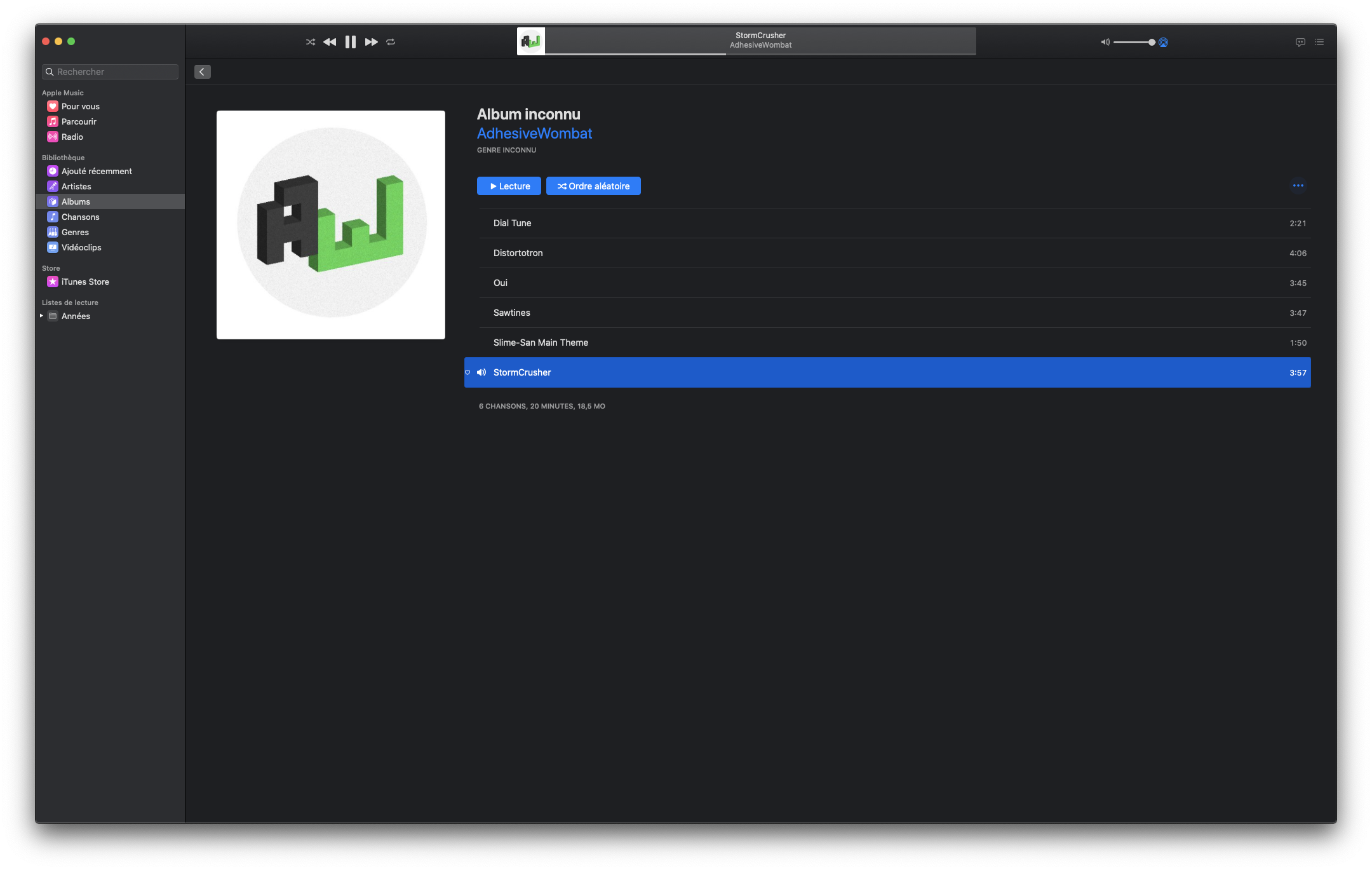Pause the current track
This screenshot has width=1372, height=870.
tap(350, 42)
